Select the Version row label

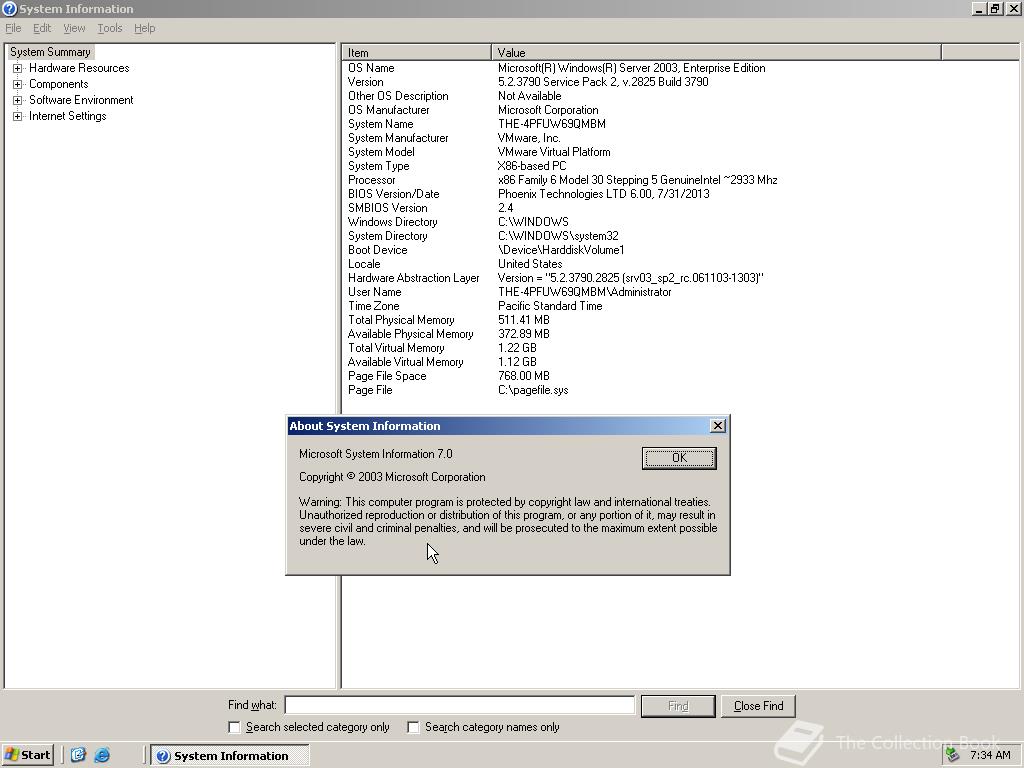pyautogui.click(x=366, y=82)
